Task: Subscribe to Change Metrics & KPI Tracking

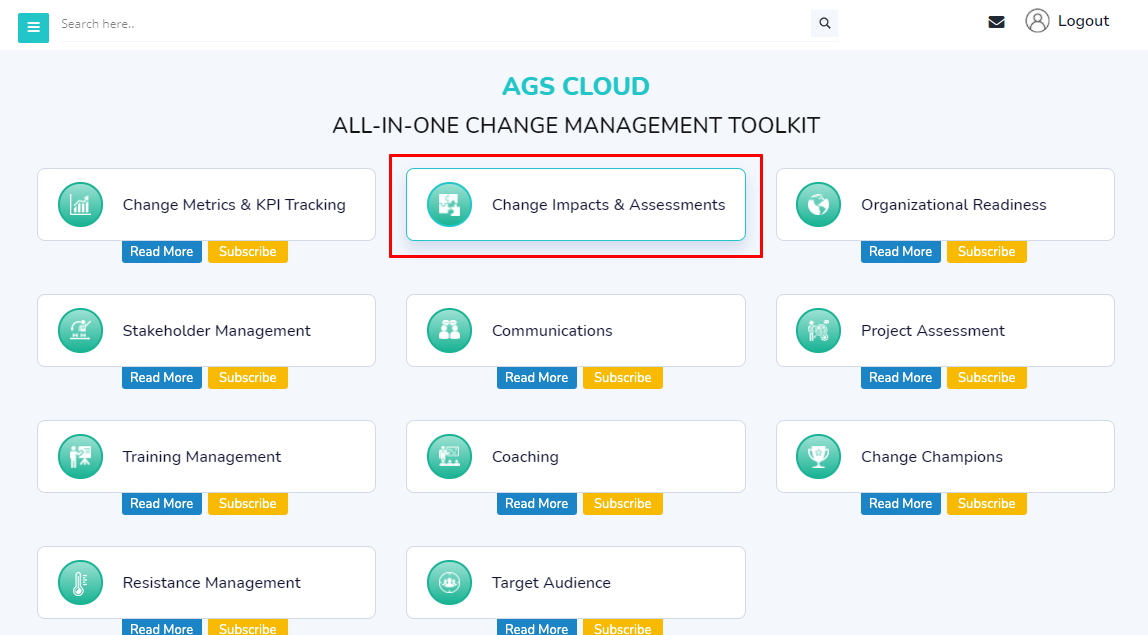Action: coord(247,251)
